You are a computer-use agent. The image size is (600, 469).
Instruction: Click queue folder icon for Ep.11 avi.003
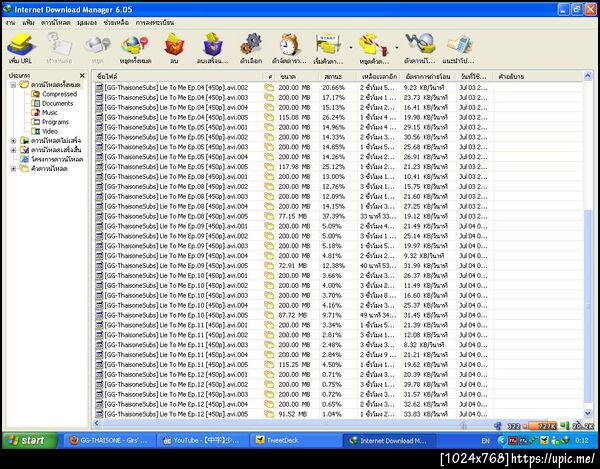click(x=269, y=345)
